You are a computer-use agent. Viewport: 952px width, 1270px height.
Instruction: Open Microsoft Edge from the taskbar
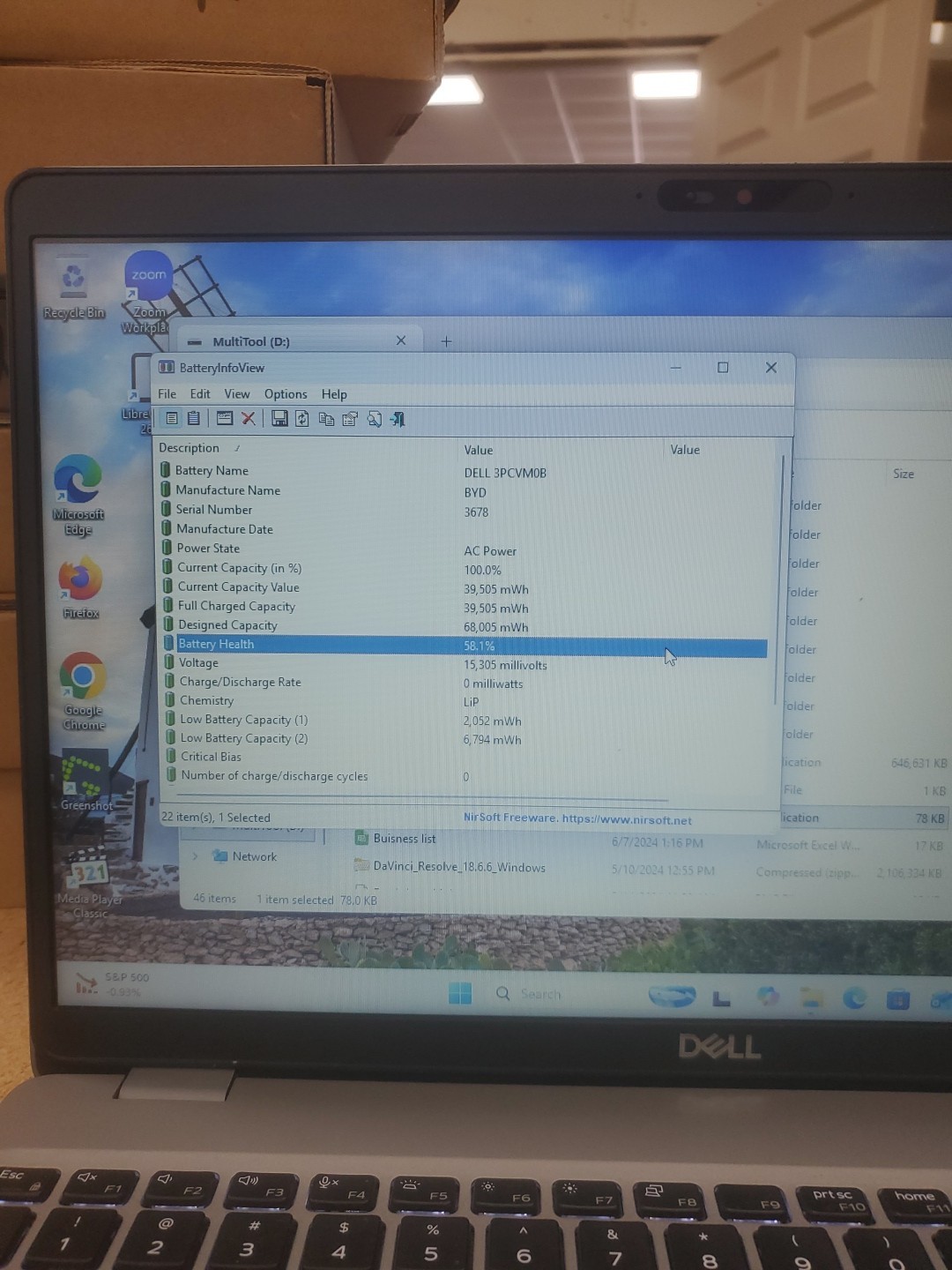854,998
